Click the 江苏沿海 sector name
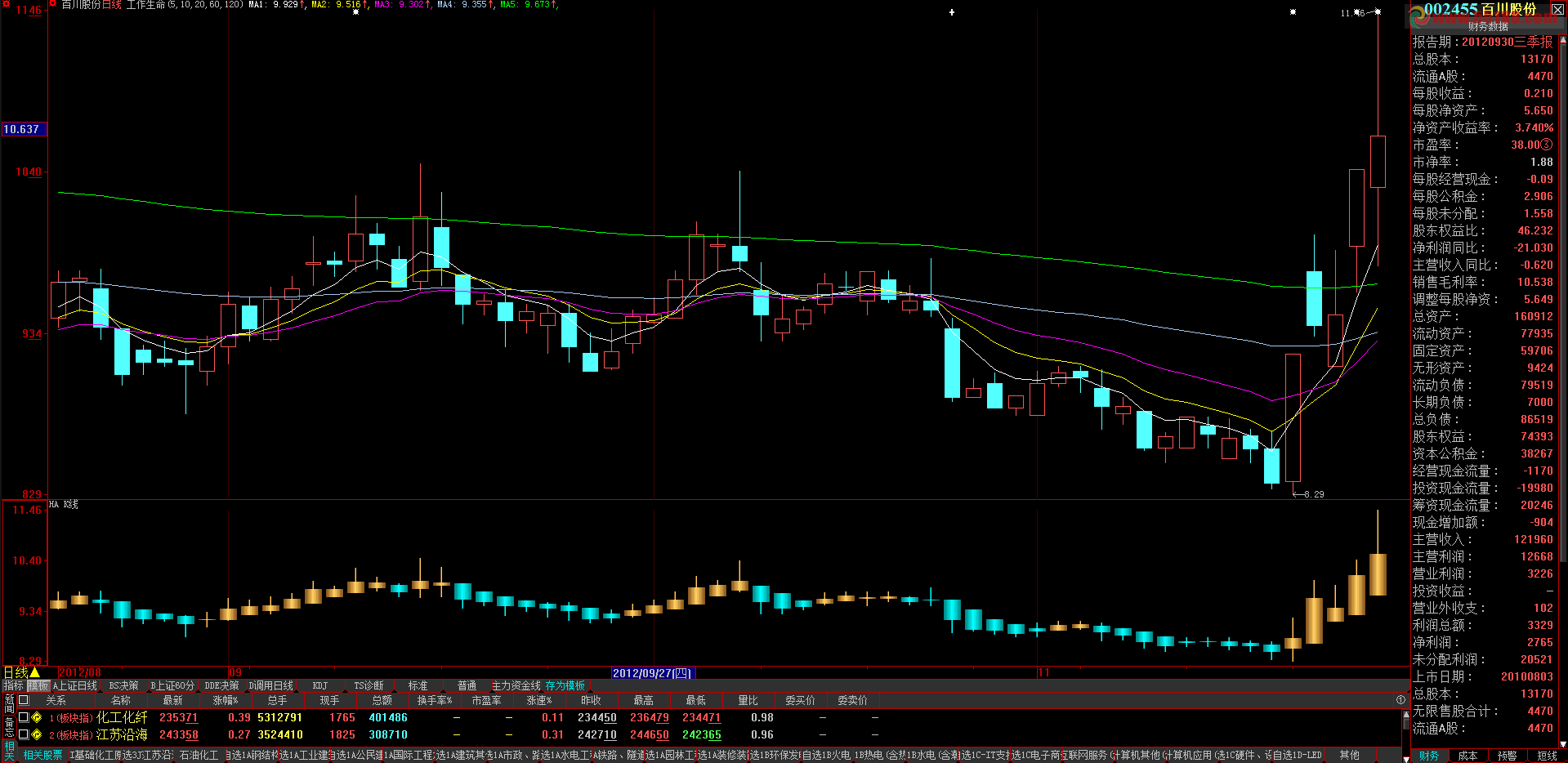The image size is (1568, 763). [122, 734]
